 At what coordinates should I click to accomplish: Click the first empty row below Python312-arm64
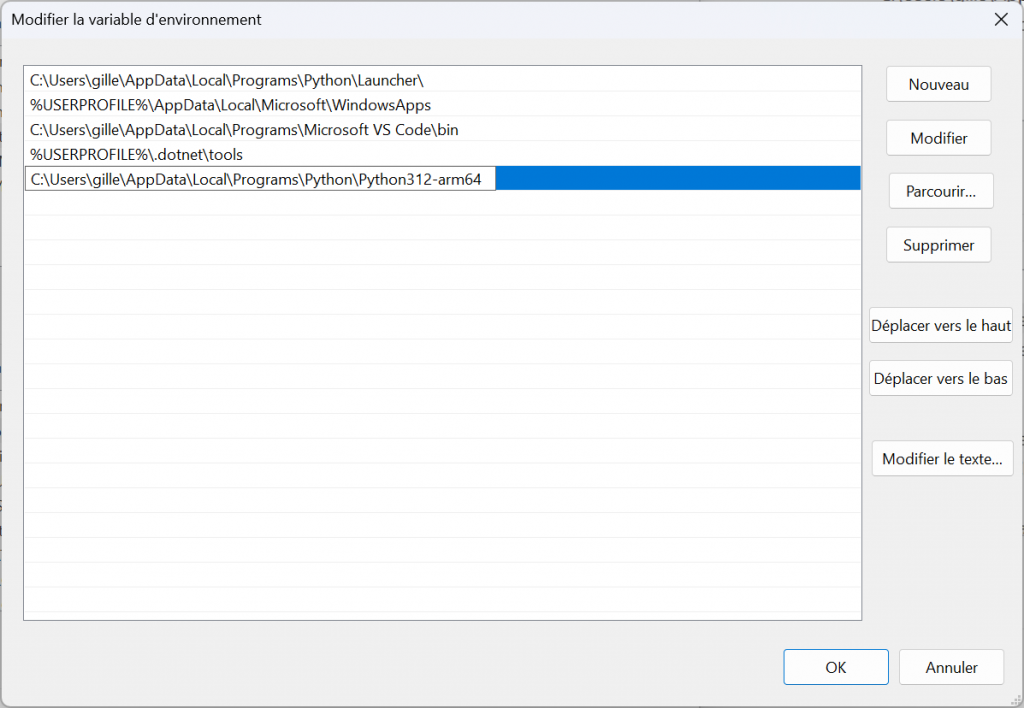pos(440,204)
